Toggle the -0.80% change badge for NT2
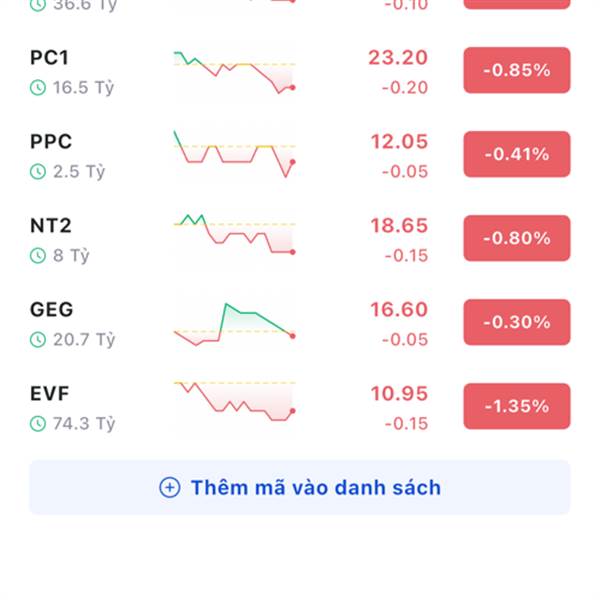The height and width of the screenshot is (600, 600). (517, 238)
